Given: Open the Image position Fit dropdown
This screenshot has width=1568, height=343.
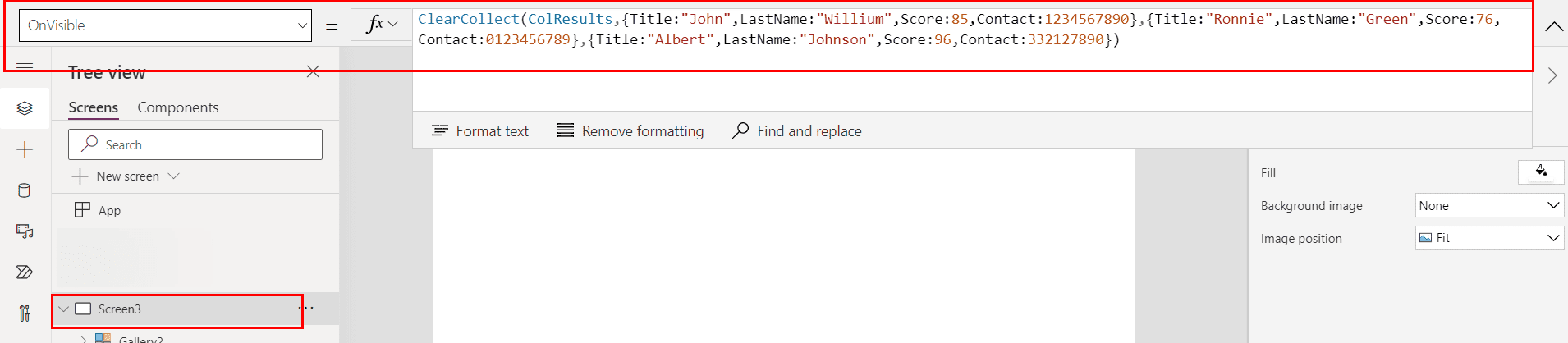Looking at the screenshot, I should (1489, 238).
